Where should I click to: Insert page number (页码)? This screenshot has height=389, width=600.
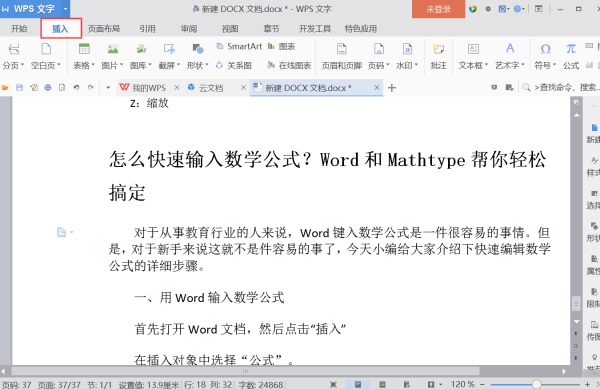coord(378,56)
